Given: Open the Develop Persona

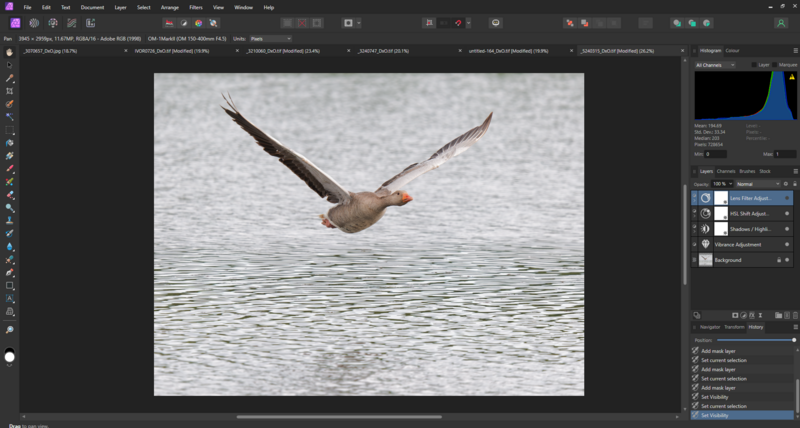Looking at the screenshot, I should click(53, 23).
